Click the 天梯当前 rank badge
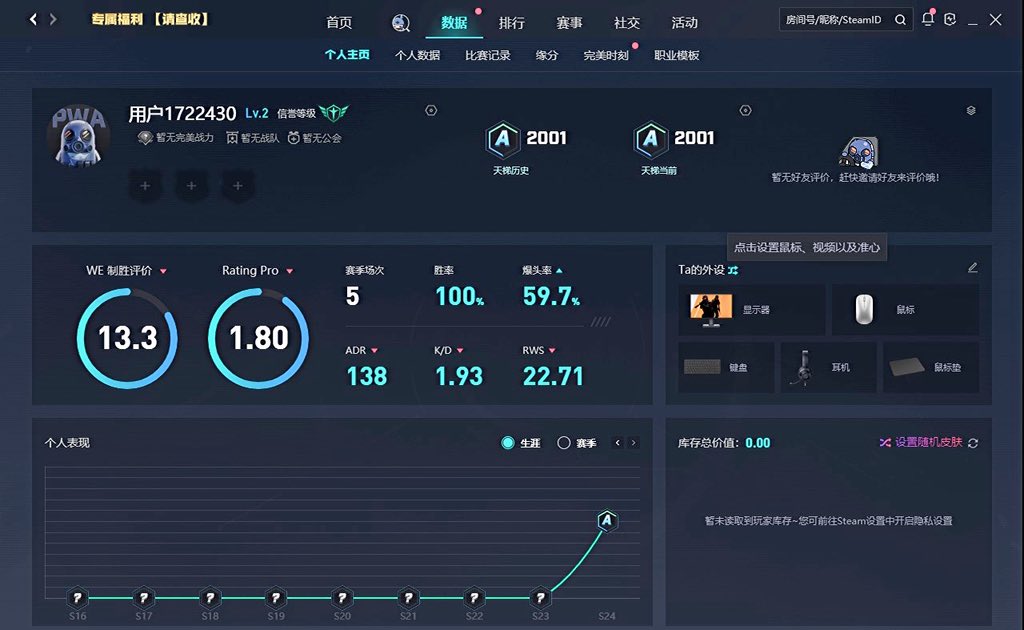The height and width of the screenshot is (630, 1024). click(650, 139)
